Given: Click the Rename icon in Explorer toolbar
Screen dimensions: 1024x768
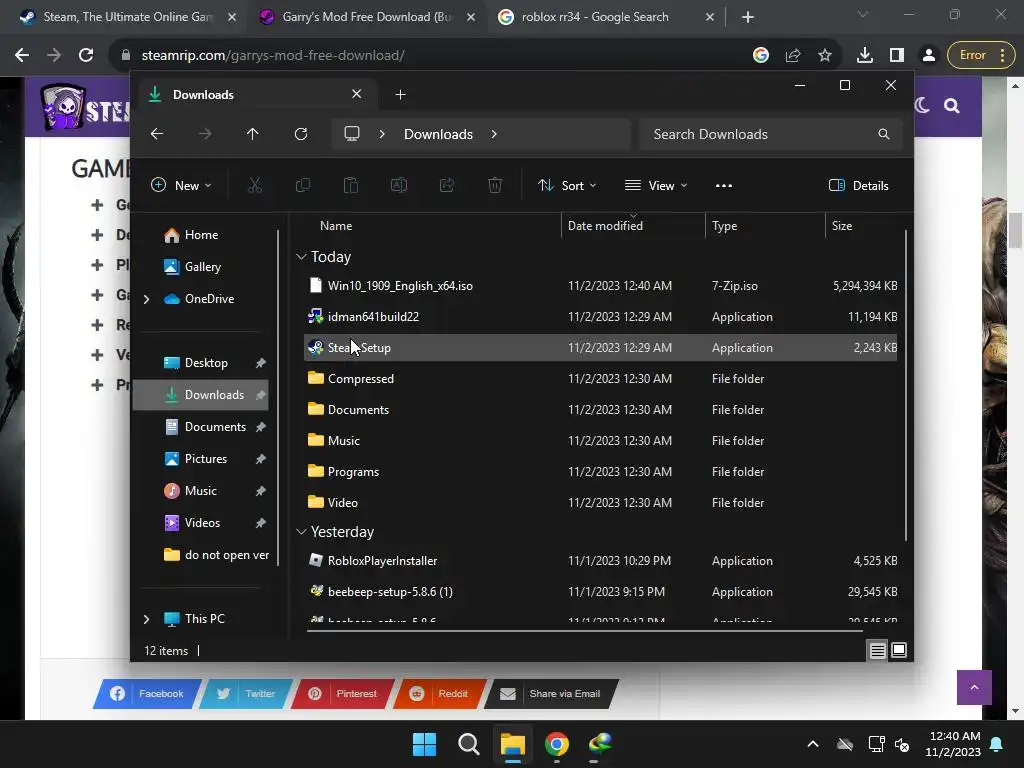Looking at the screenshot, I should point(398,185).
